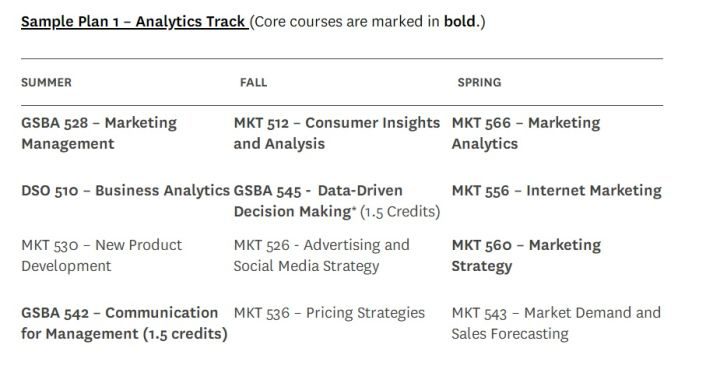Image resolution: width=720 pixels, height=387 pixels.
Task: Click the bold word in the heading note
Action: [x=459, y=22]
